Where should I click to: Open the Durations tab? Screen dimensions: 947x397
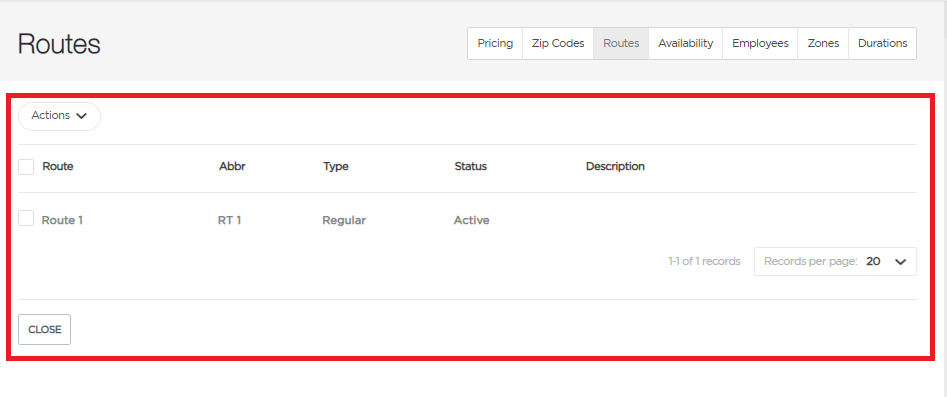(x=882, y=44)
